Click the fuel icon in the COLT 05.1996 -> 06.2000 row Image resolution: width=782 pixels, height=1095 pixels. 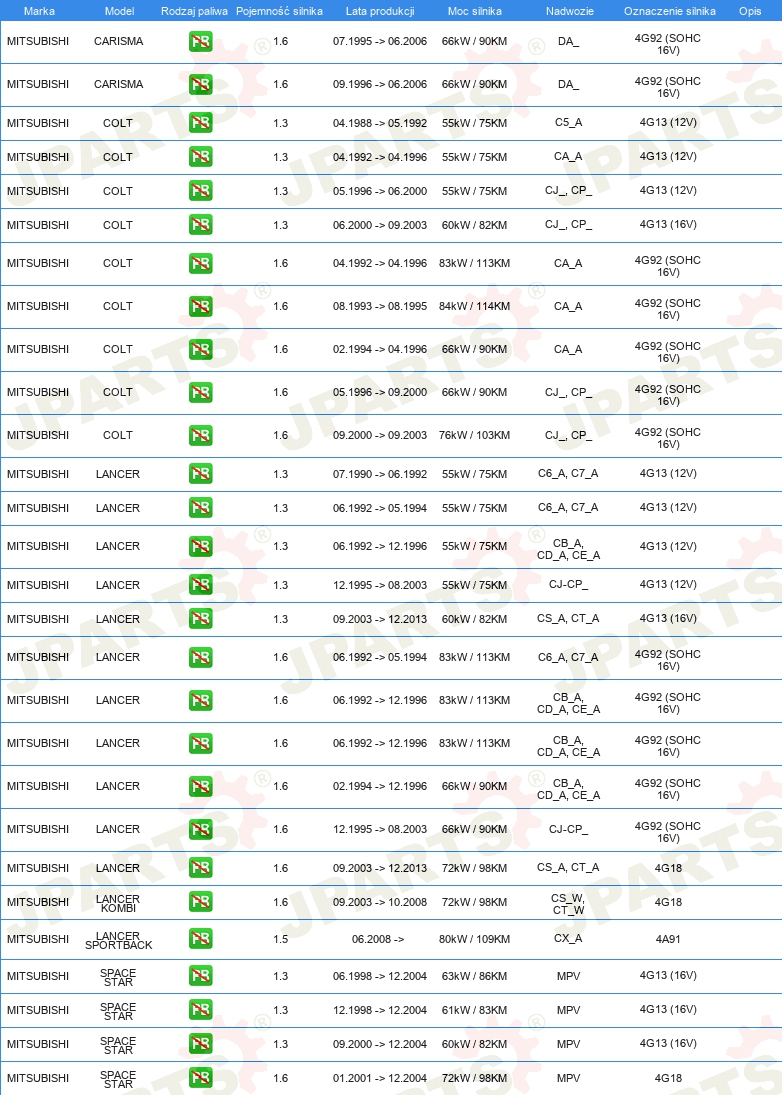click(200, 191)
